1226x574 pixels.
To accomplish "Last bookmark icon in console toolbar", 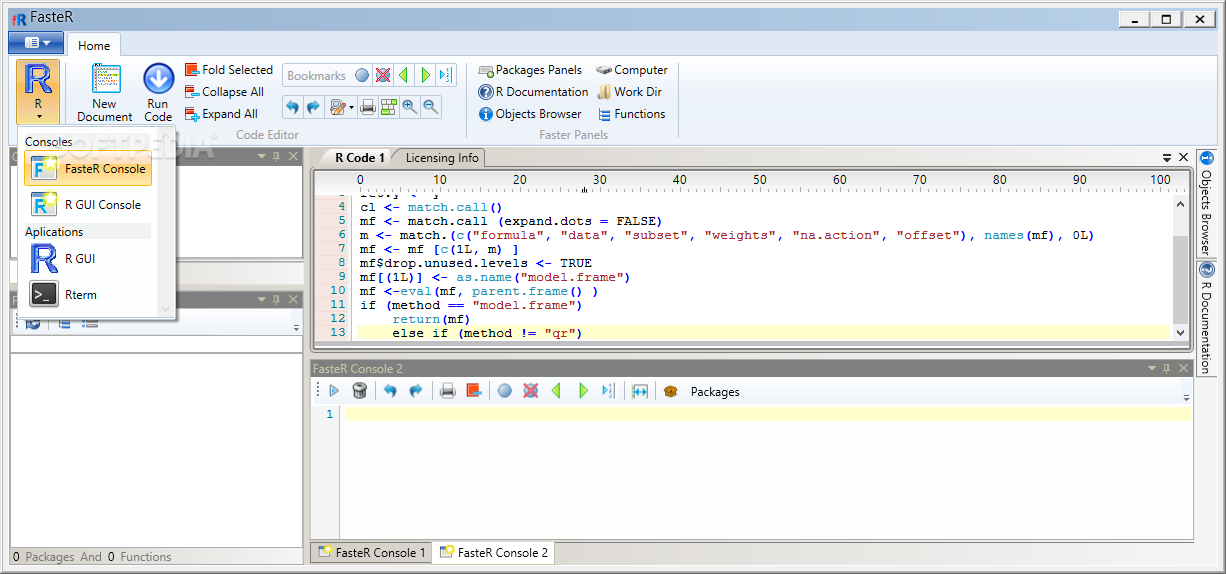I will pyautogui.click(x=608, y=391).
